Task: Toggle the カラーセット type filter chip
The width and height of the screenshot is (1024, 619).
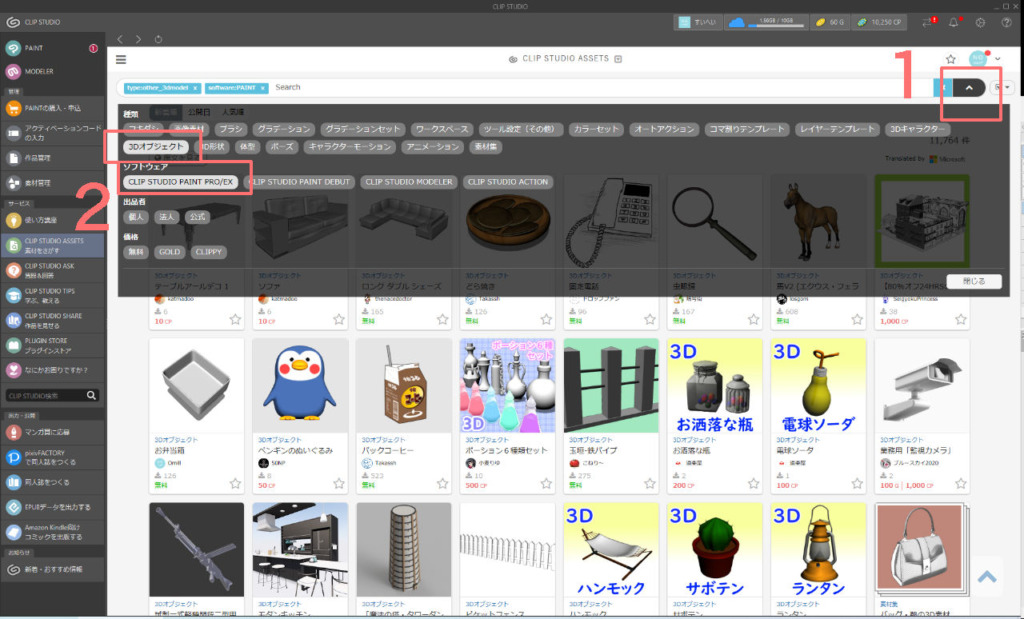Action: click(595, 129)
